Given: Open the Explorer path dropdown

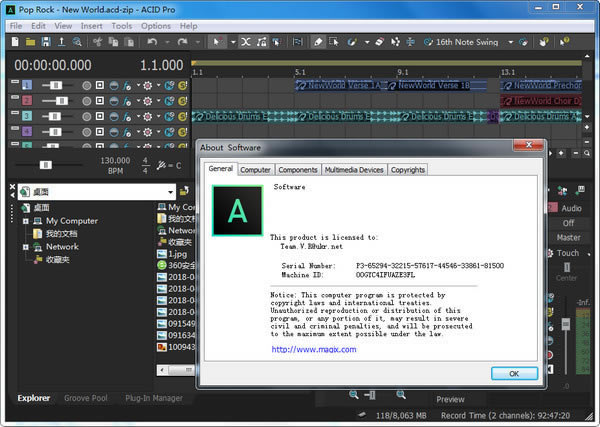Looking at the screenshot, I should [170, 192].
